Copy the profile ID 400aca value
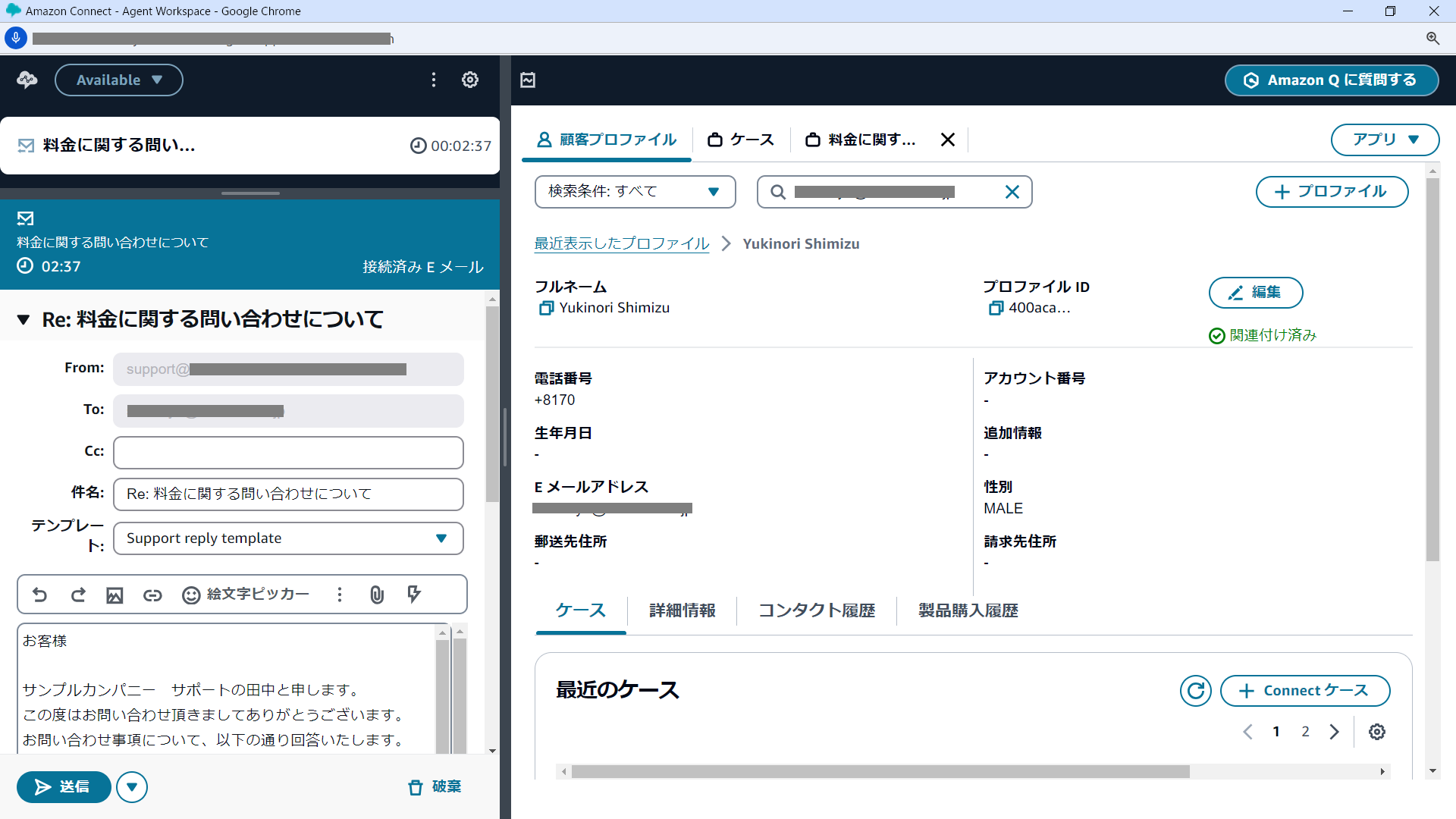1456x819 pixels. [996, 308]
